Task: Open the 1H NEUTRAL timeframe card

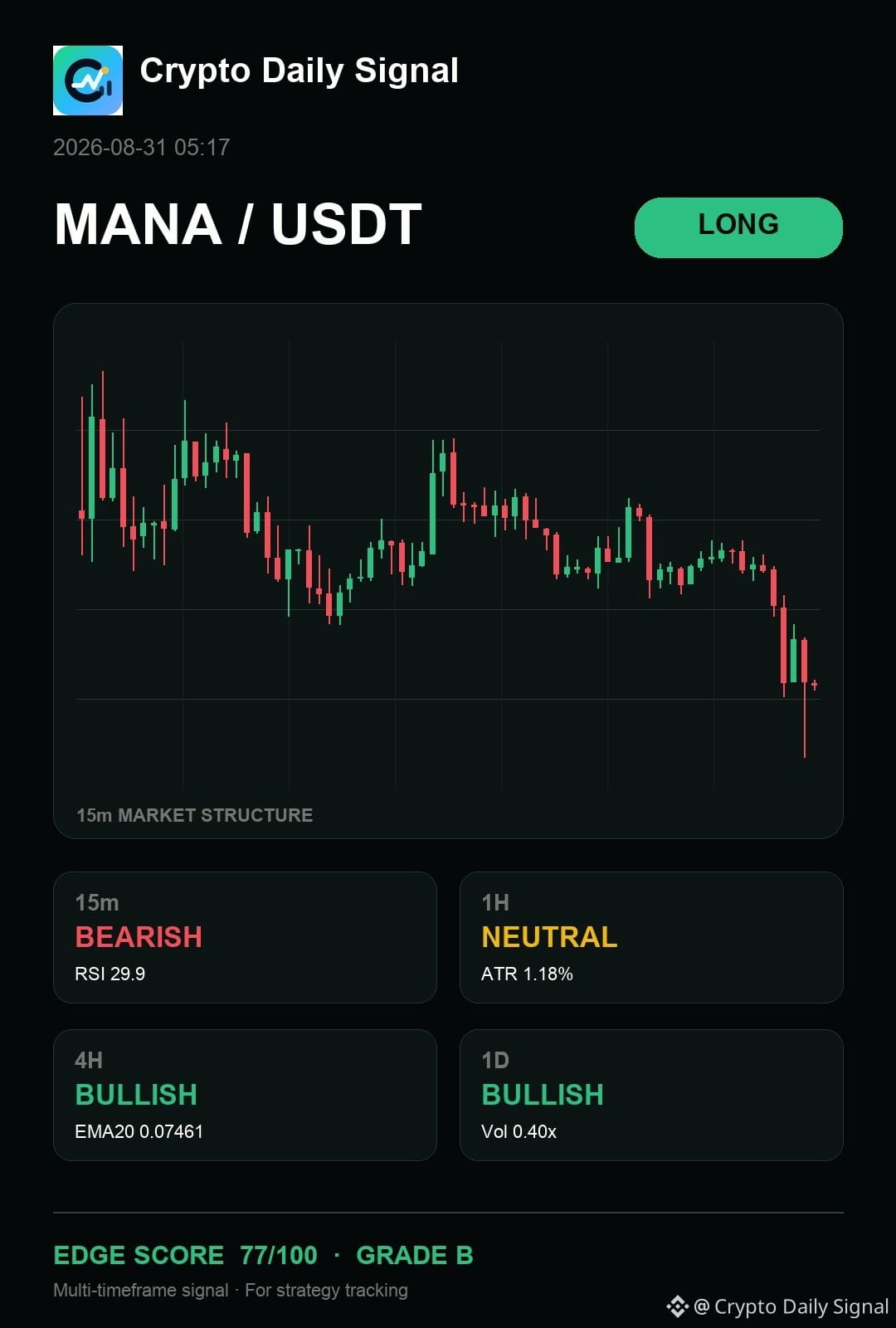Action: coord(651,937)
